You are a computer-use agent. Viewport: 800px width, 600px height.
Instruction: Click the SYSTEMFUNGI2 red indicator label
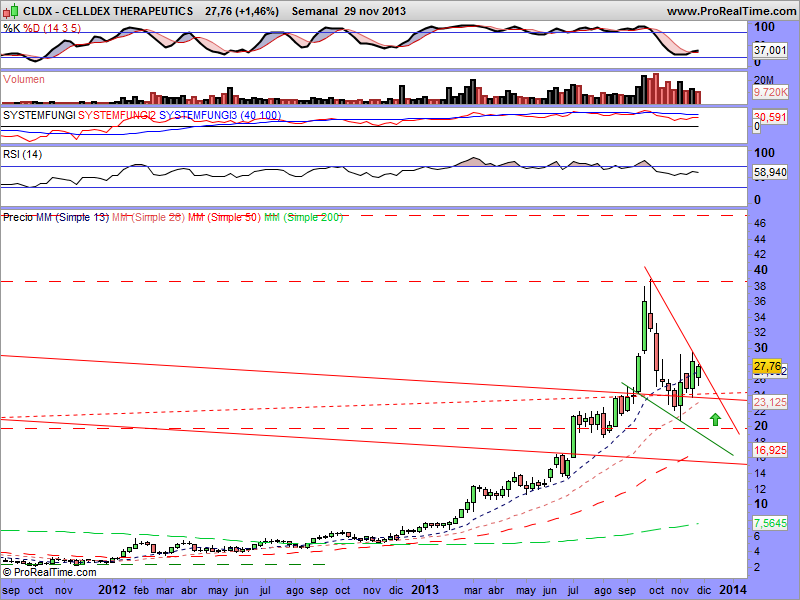117,115
